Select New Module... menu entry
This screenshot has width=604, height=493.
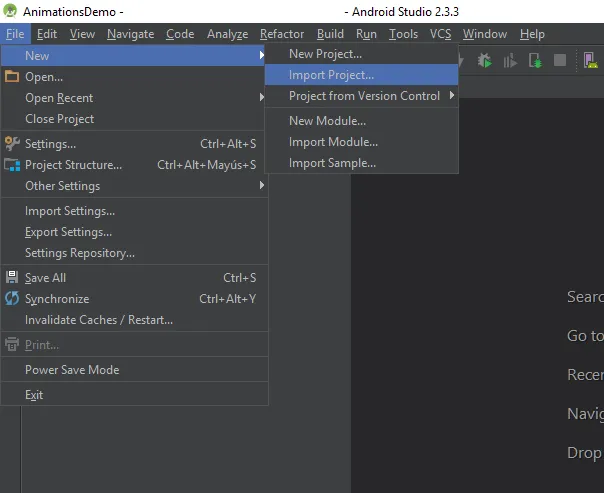coord(362,121)
